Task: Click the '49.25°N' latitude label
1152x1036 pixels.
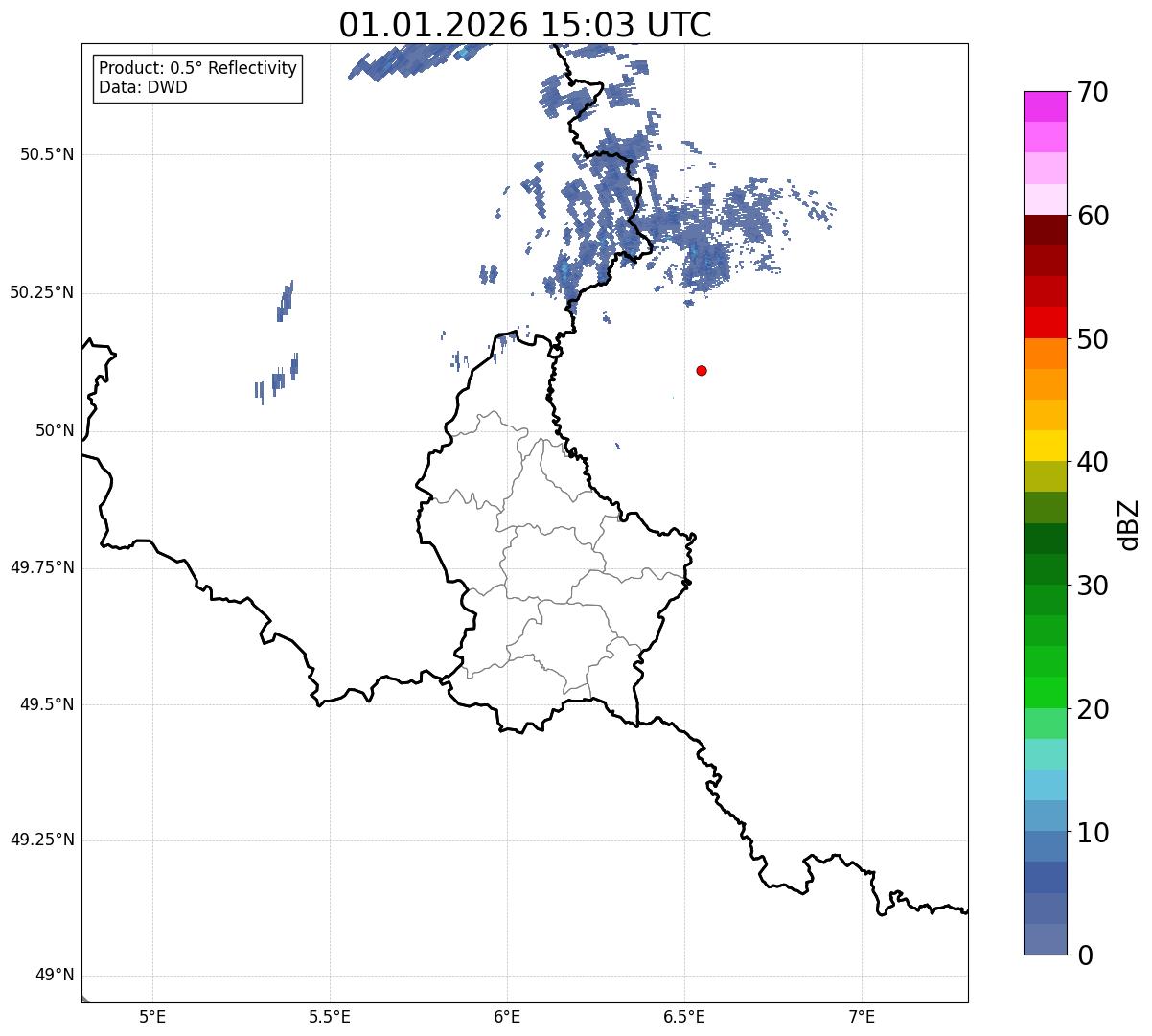Action: coord(41,840)
